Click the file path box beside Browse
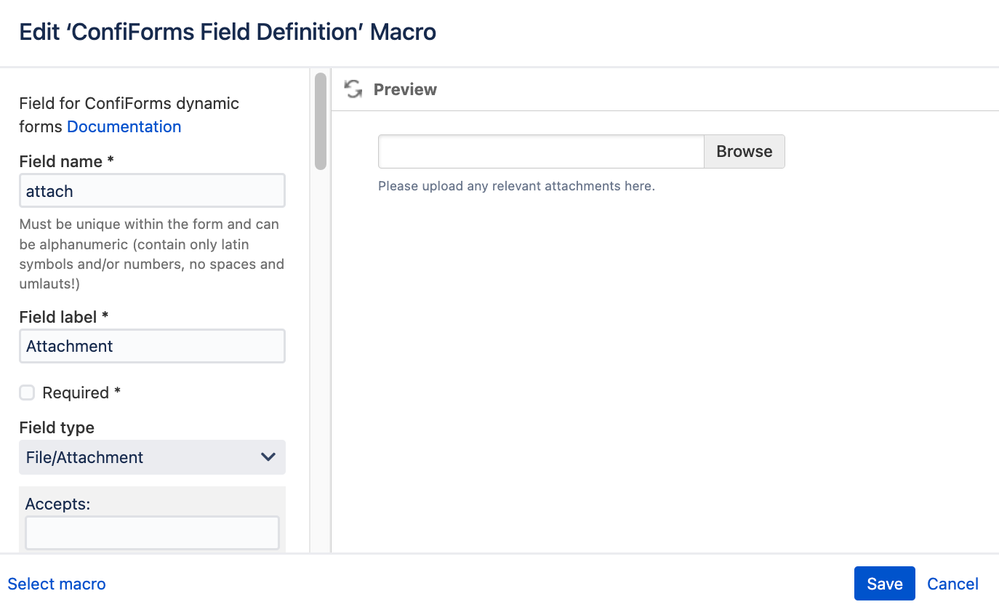Image resolution: width=999 pixels, height=612 pixels. [x=541, y=152]
